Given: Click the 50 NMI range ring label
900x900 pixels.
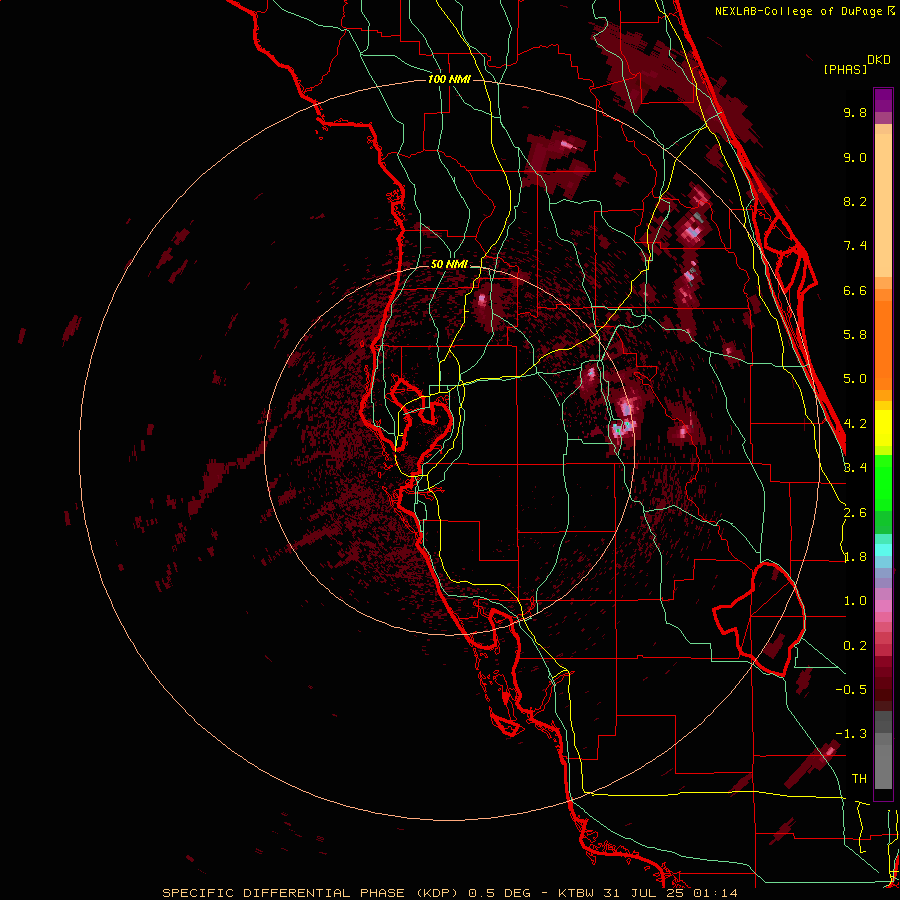Looking at the screenshot, I should (x=449, y=264).
